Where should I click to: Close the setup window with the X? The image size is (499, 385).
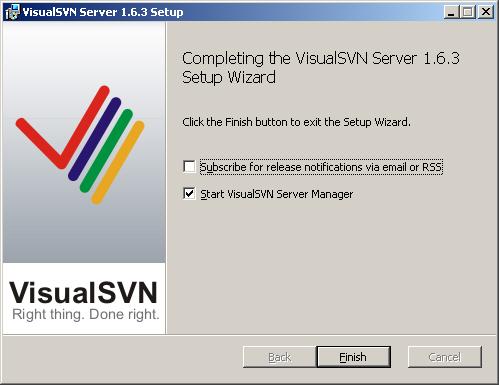[486, 12]
